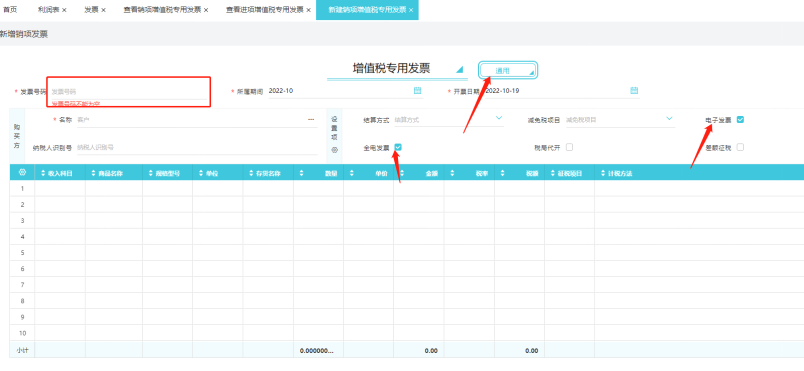Enable the 差额征税 checkbox
The width and height of the screenshot is (804, 371).
pos(740,148)
